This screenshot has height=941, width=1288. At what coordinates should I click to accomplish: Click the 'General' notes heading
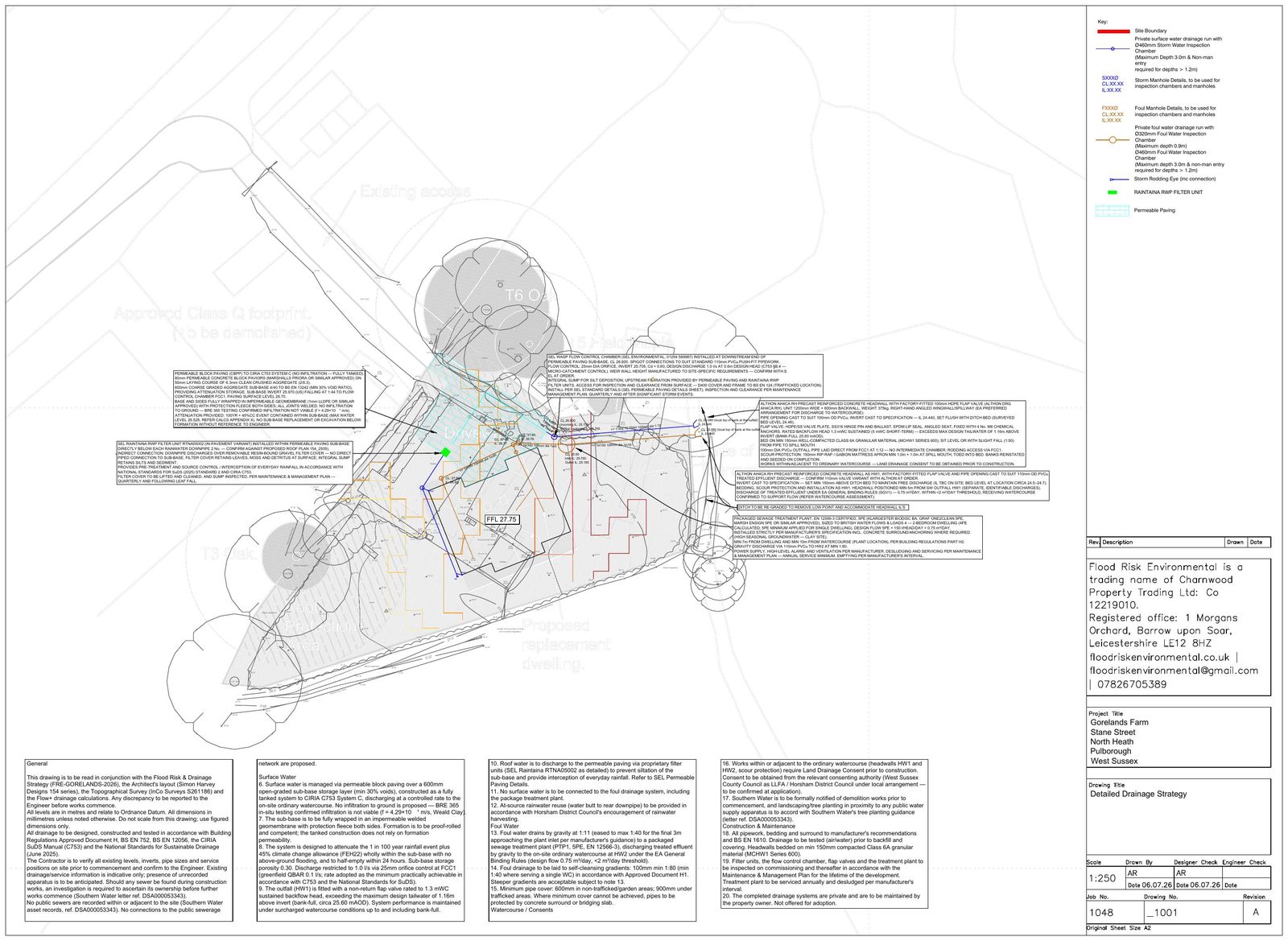pos(37,764)
